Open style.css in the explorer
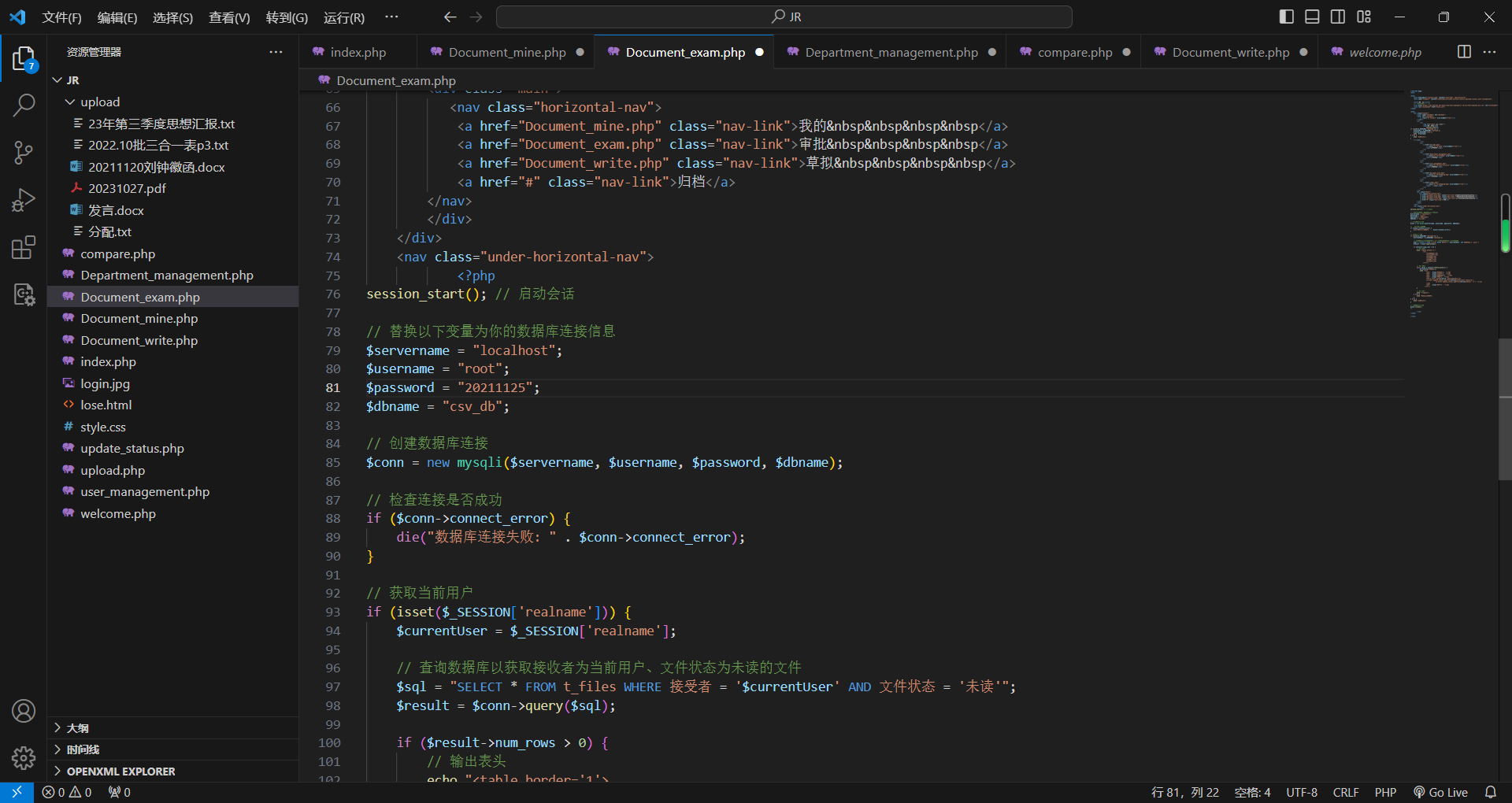This screenshot has width=1512, height=803. [103, 427]
